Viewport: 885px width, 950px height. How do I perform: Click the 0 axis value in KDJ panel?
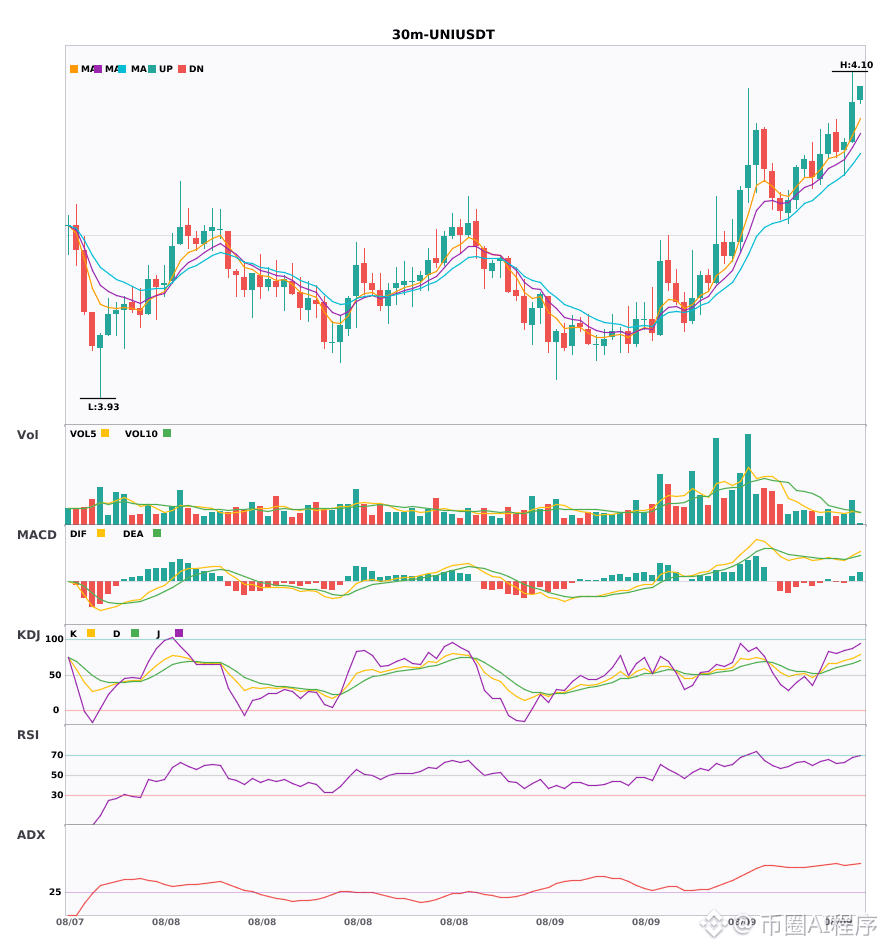click(56, 710)
